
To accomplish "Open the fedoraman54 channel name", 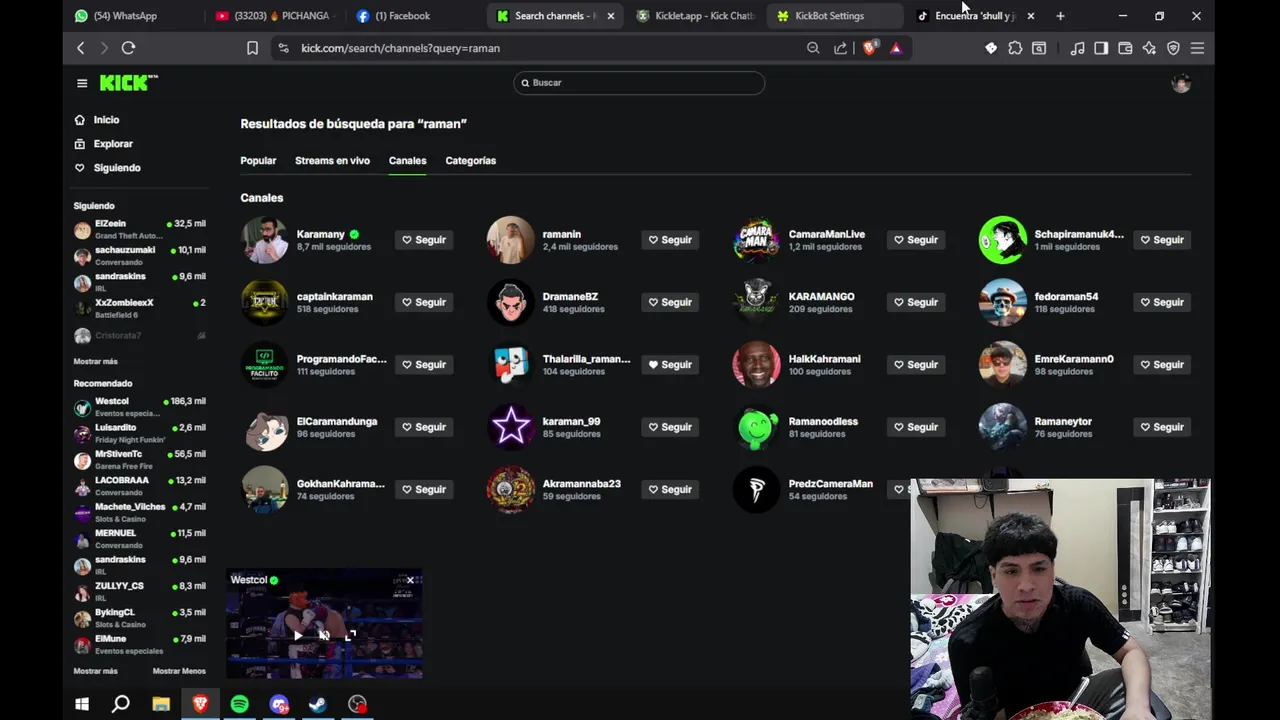I will [1066, 297].
